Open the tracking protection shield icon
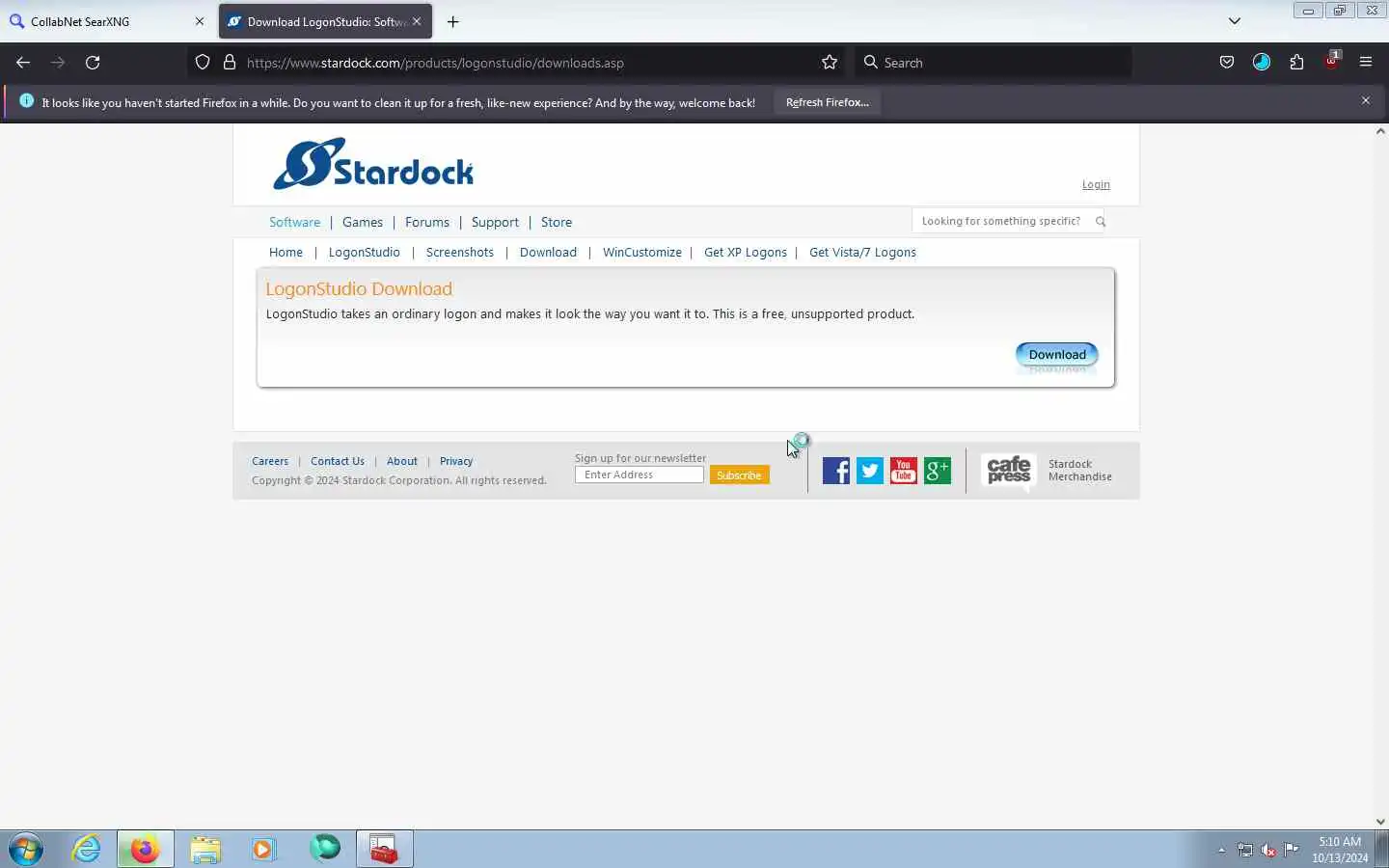Viewport: 1389px width, 868px height. pyautogui.click(x=203, y=63)
